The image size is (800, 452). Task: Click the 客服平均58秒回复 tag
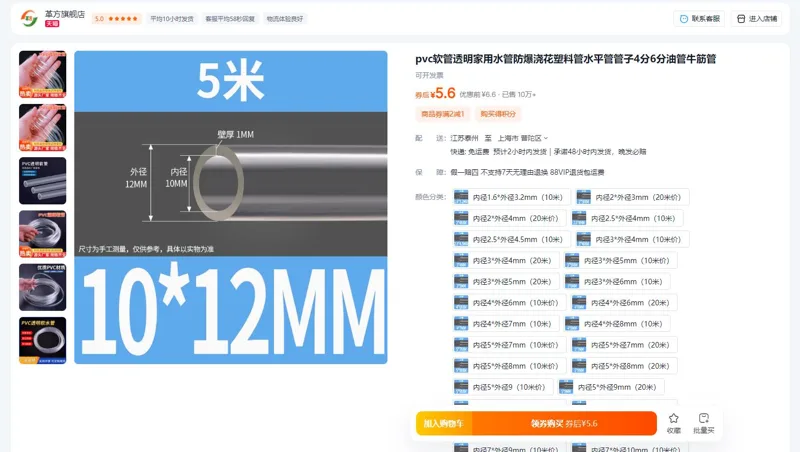click(230, 19)
